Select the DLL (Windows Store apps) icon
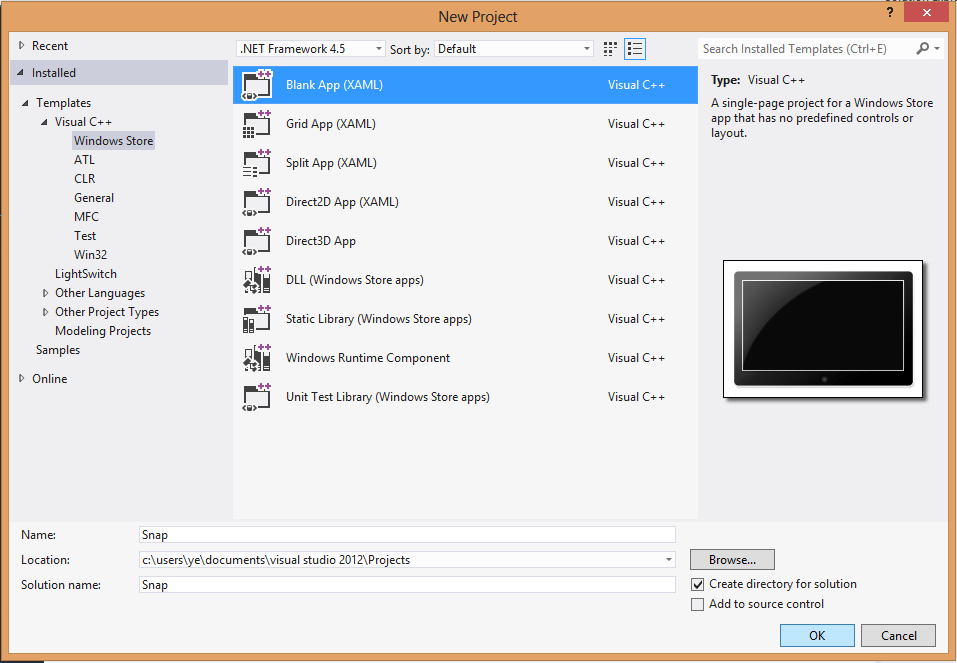 click(x=257, y=280)
